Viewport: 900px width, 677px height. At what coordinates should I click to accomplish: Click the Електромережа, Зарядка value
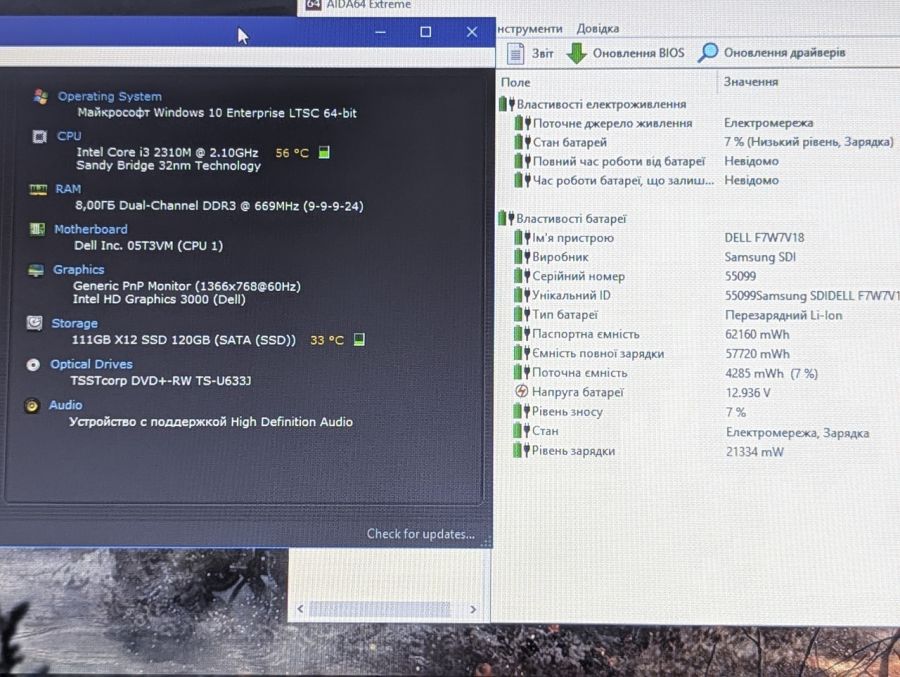click(797, 432)
